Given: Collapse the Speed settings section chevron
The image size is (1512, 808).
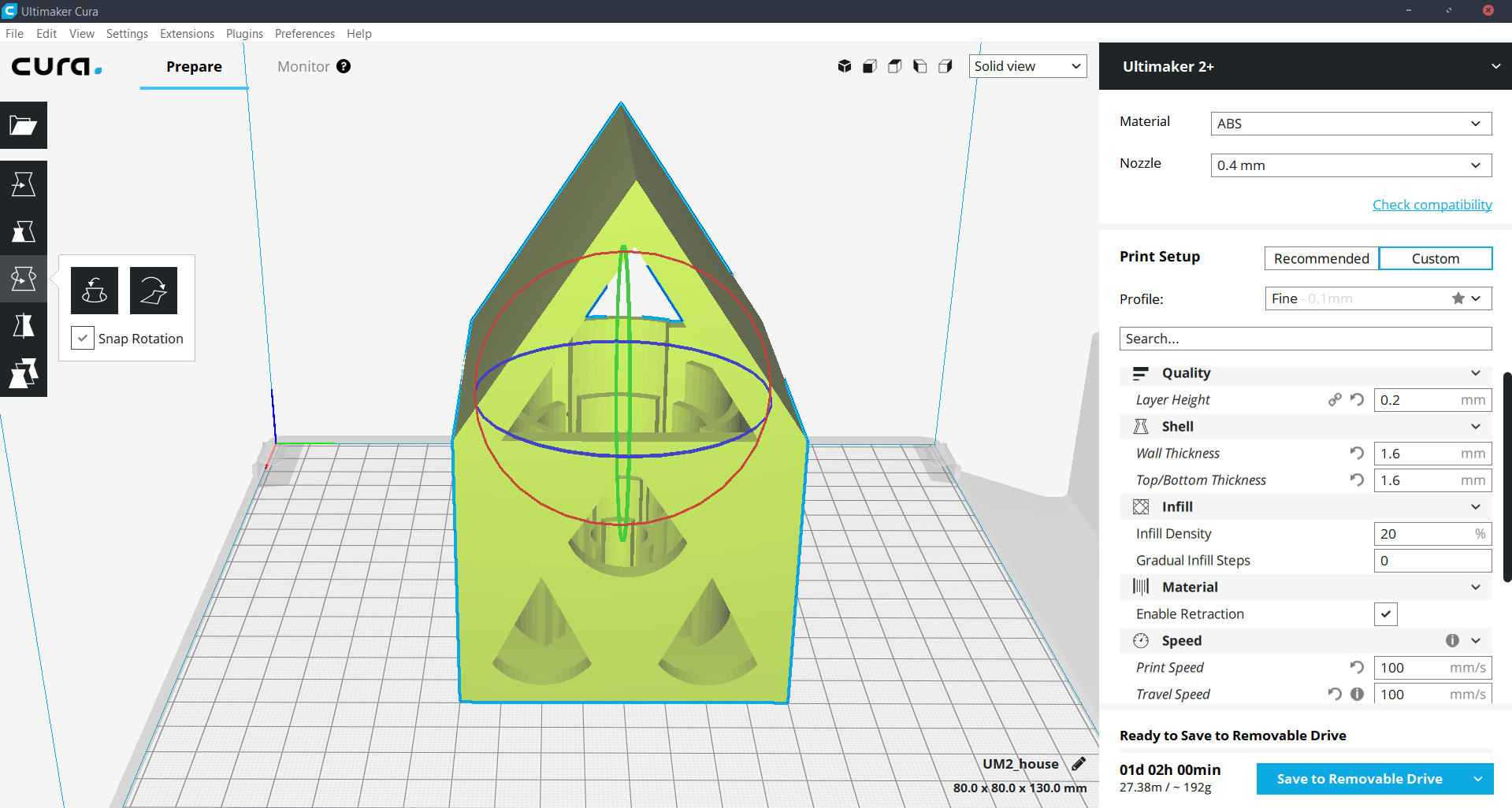Looking at the screenshot, I should point(1476,641).
